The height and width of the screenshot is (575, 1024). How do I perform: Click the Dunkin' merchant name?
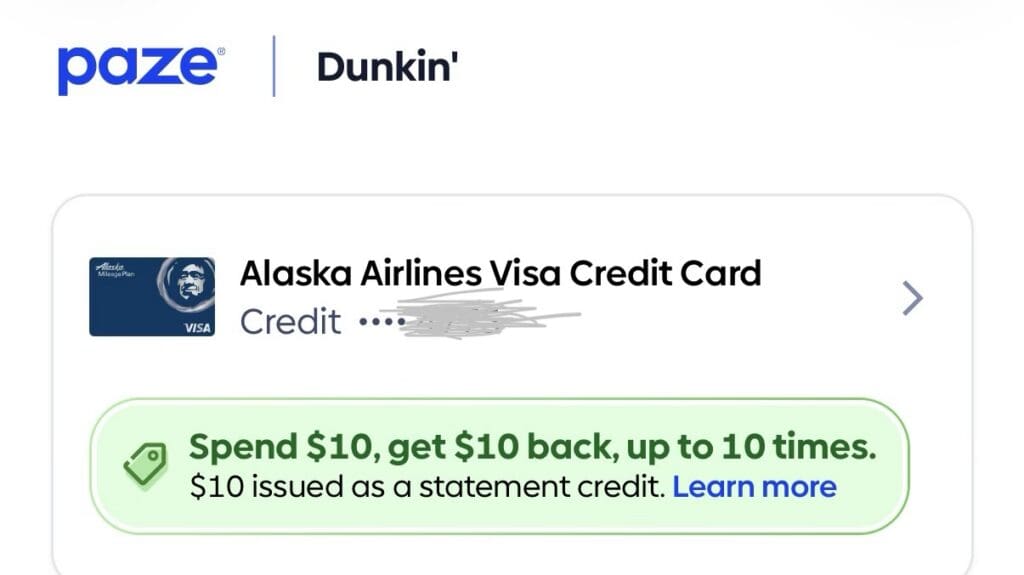[x=387, y=67]
